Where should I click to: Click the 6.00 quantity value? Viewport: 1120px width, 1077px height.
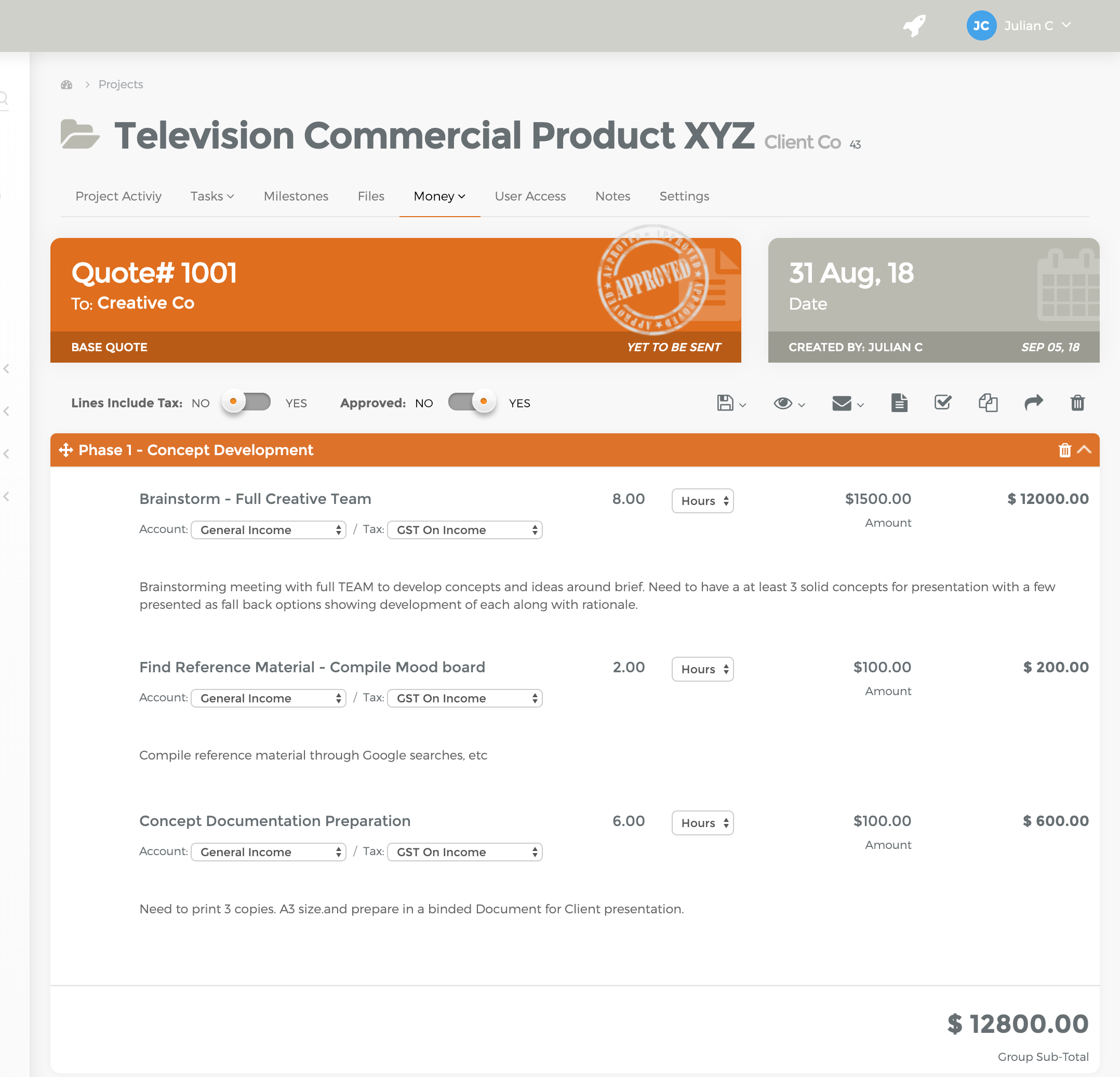(x=629, y=821)
